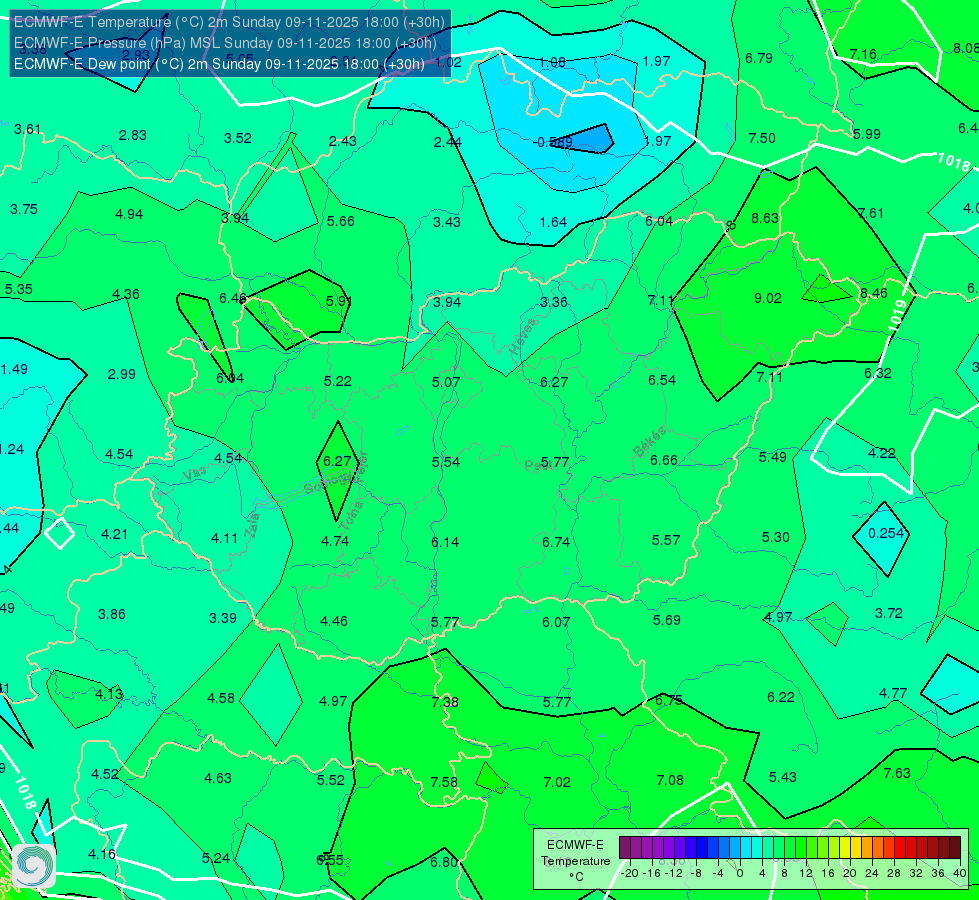This screenshot has height=900, width=979.
Task: Click the Zala county label
Action: pyautogui.click(x=252, y=524)
